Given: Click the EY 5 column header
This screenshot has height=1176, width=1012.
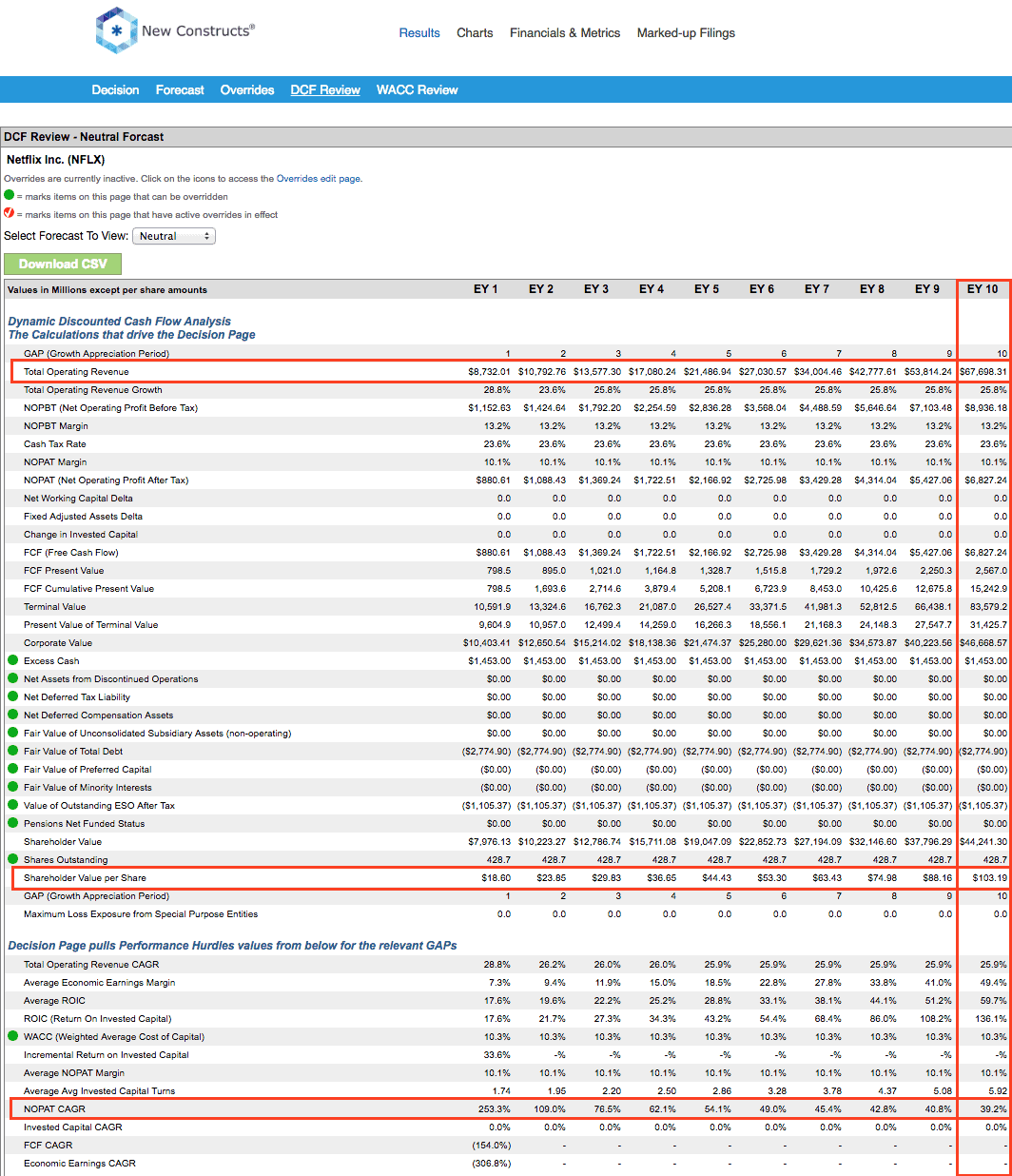Looking at the screenshot, I should (x=707, y=289).
